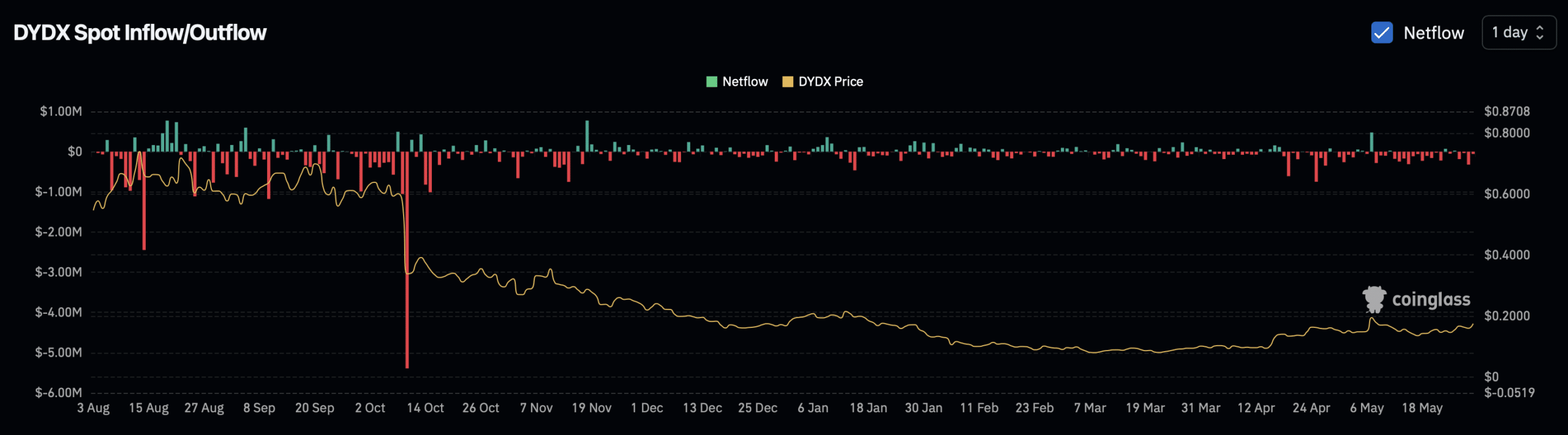
Task: Click the 27 Aug date label
Action: coord(204,408)
